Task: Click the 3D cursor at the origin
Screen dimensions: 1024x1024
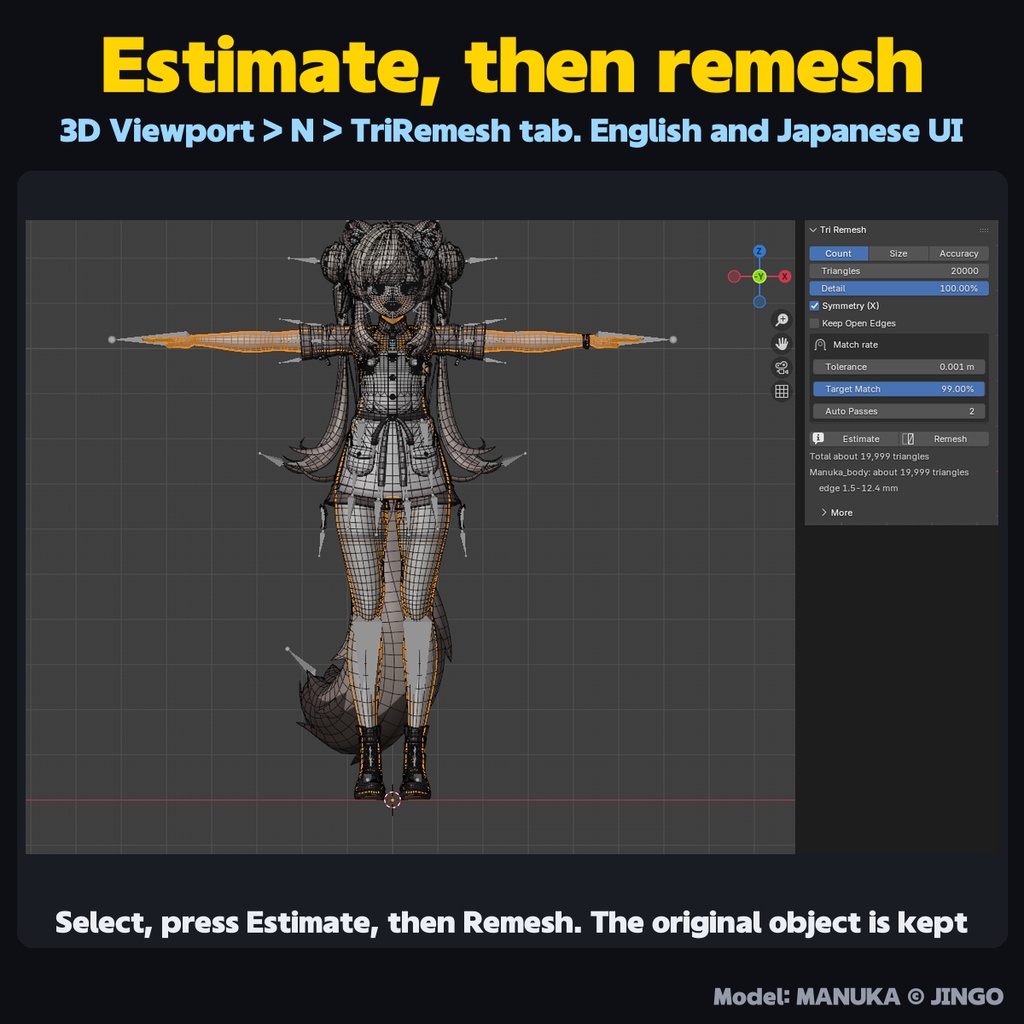Action: [392, 799]
